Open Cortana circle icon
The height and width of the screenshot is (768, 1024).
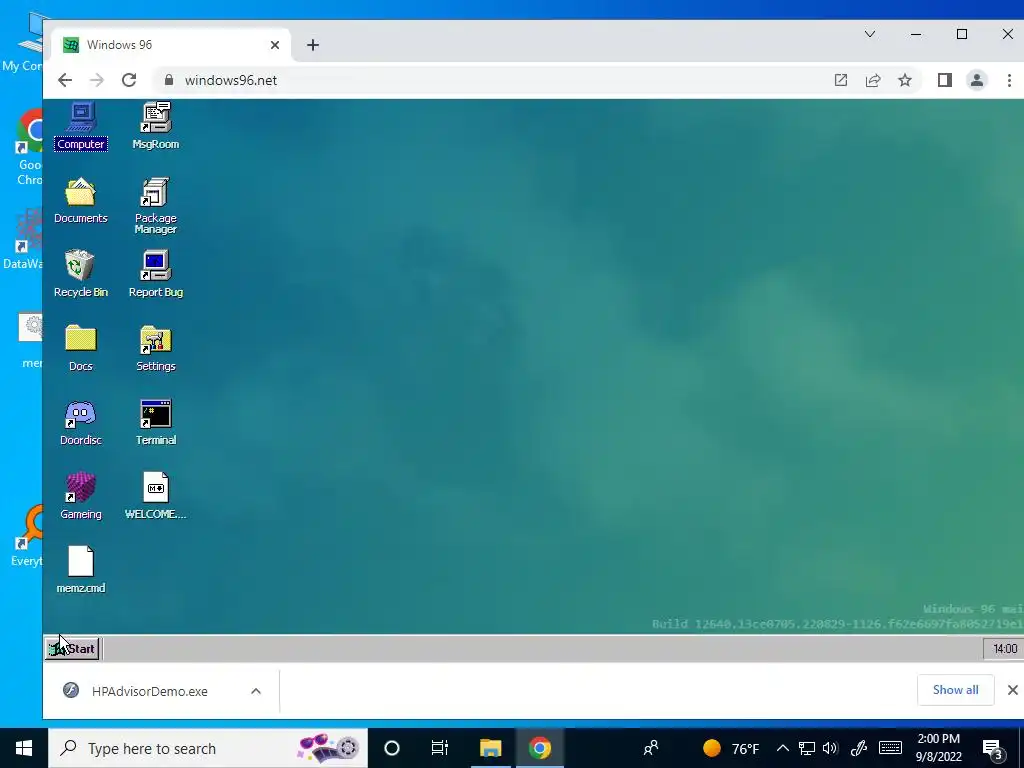[x=392, y=748]
